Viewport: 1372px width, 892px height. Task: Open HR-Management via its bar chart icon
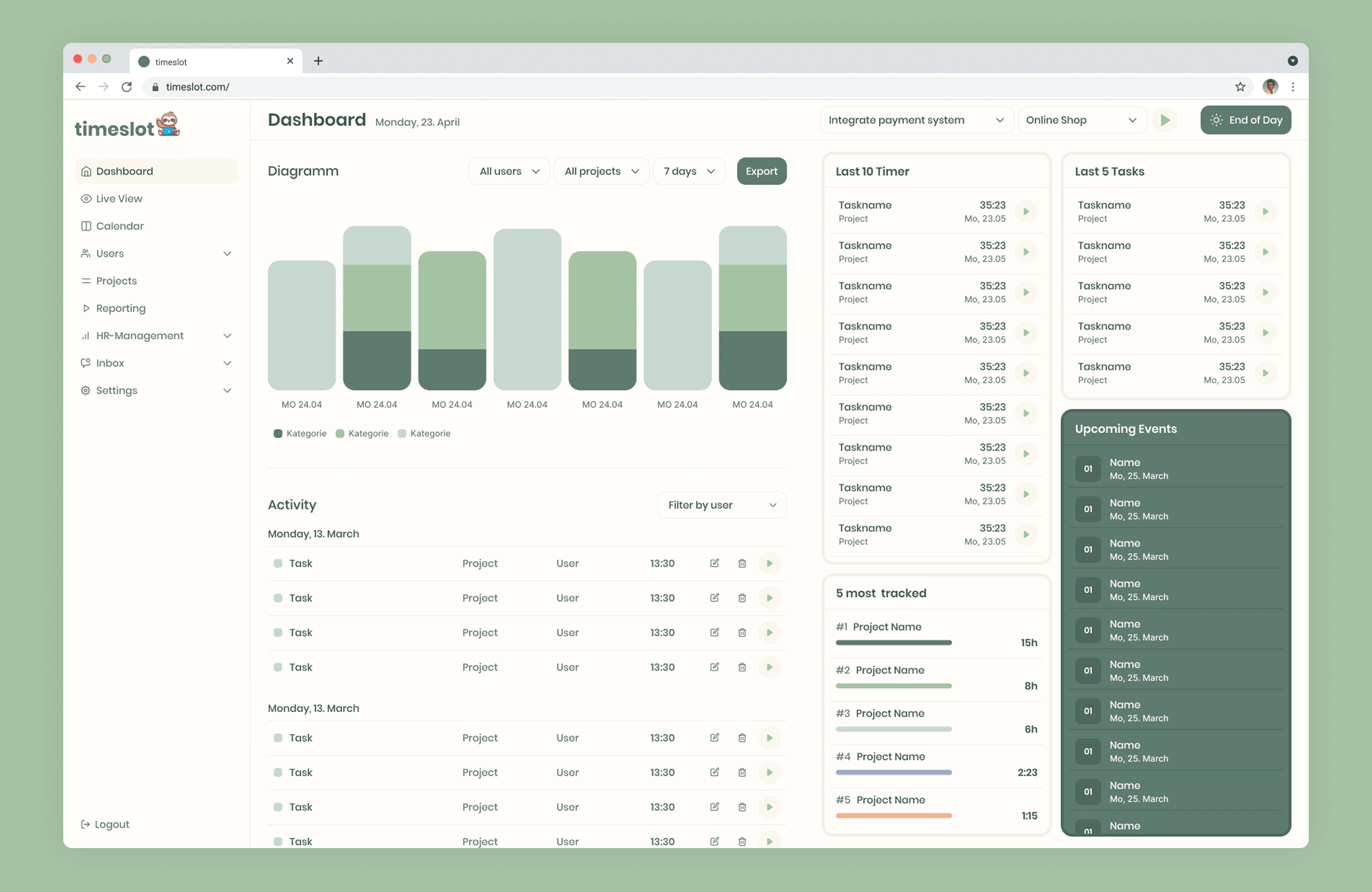click(85, 335)
